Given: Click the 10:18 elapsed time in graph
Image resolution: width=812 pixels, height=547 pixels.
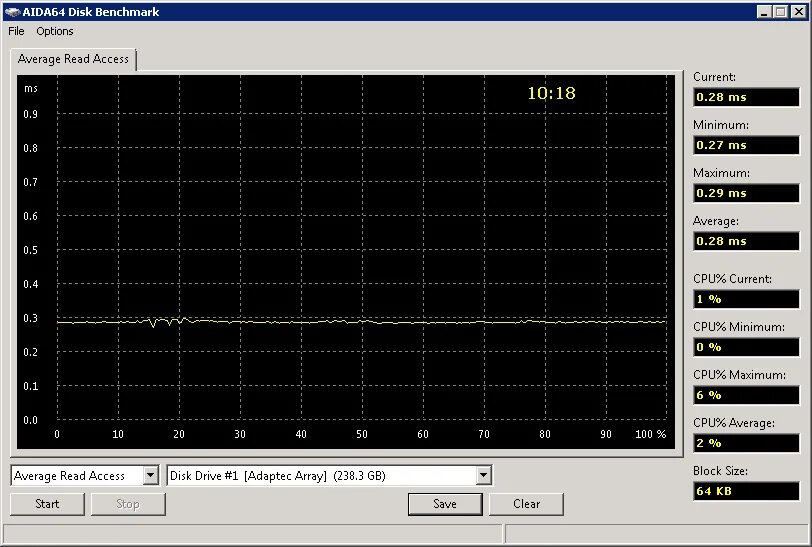Looking at the screenshot, I should pyautogui.click(x=551, y=93).
